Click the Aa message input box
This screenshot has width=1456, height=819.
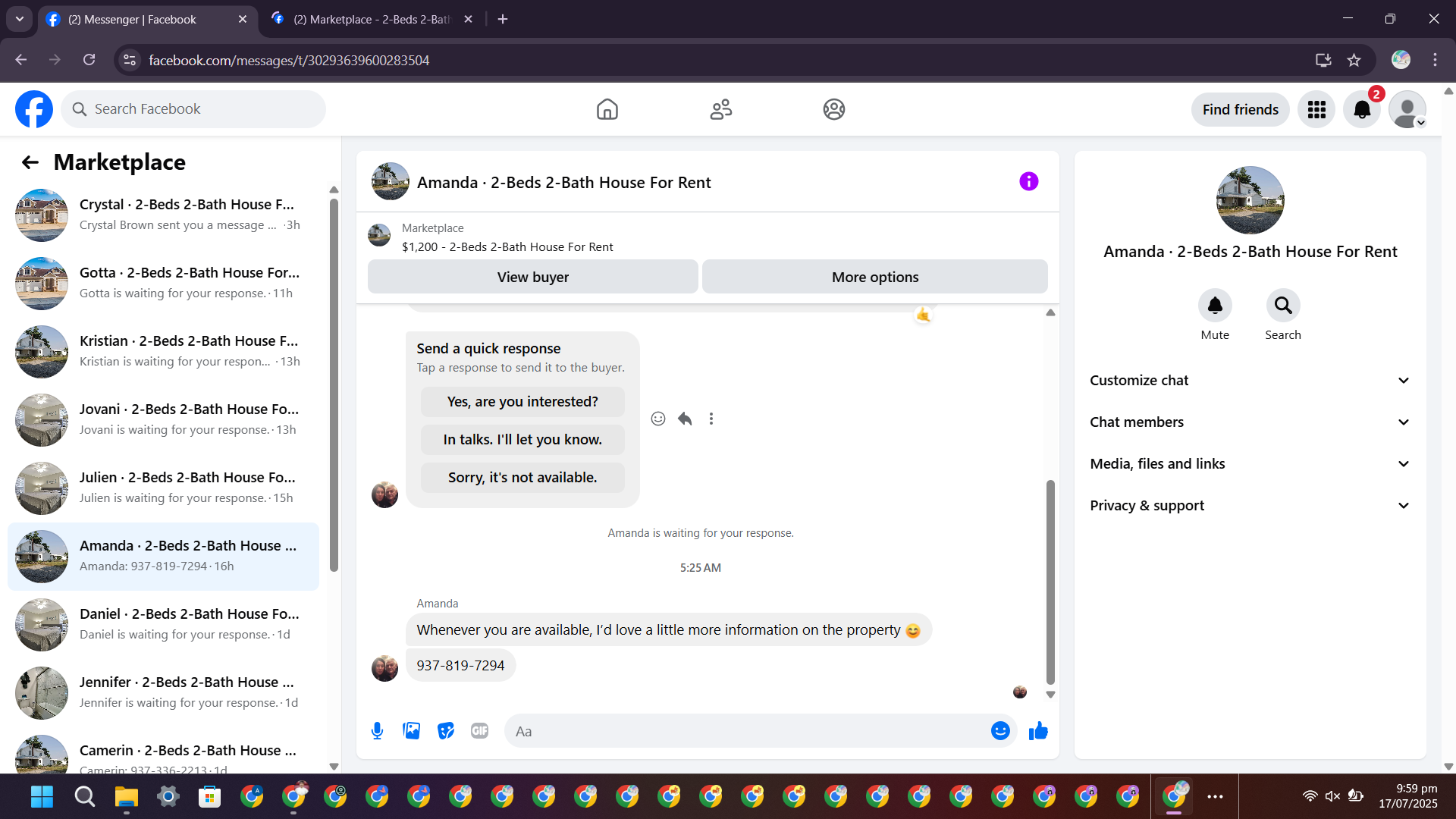click(747, 731)
